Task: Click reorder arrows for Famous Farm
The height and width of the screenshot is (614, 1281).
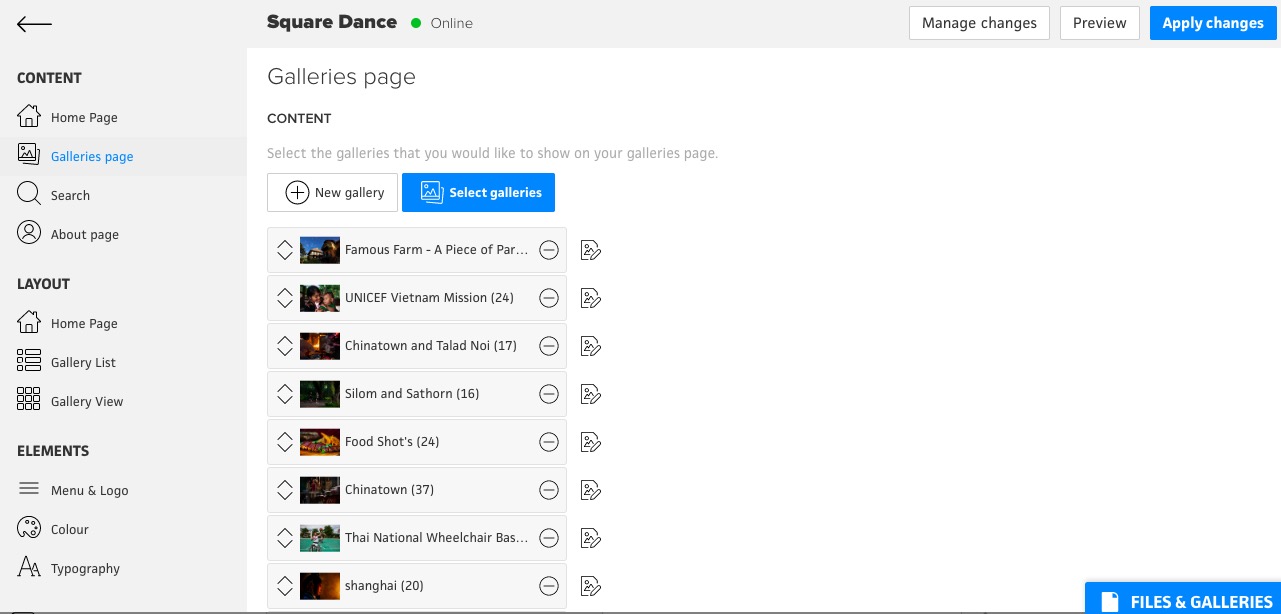Action: pyautogui.click(x=284, y=250)
